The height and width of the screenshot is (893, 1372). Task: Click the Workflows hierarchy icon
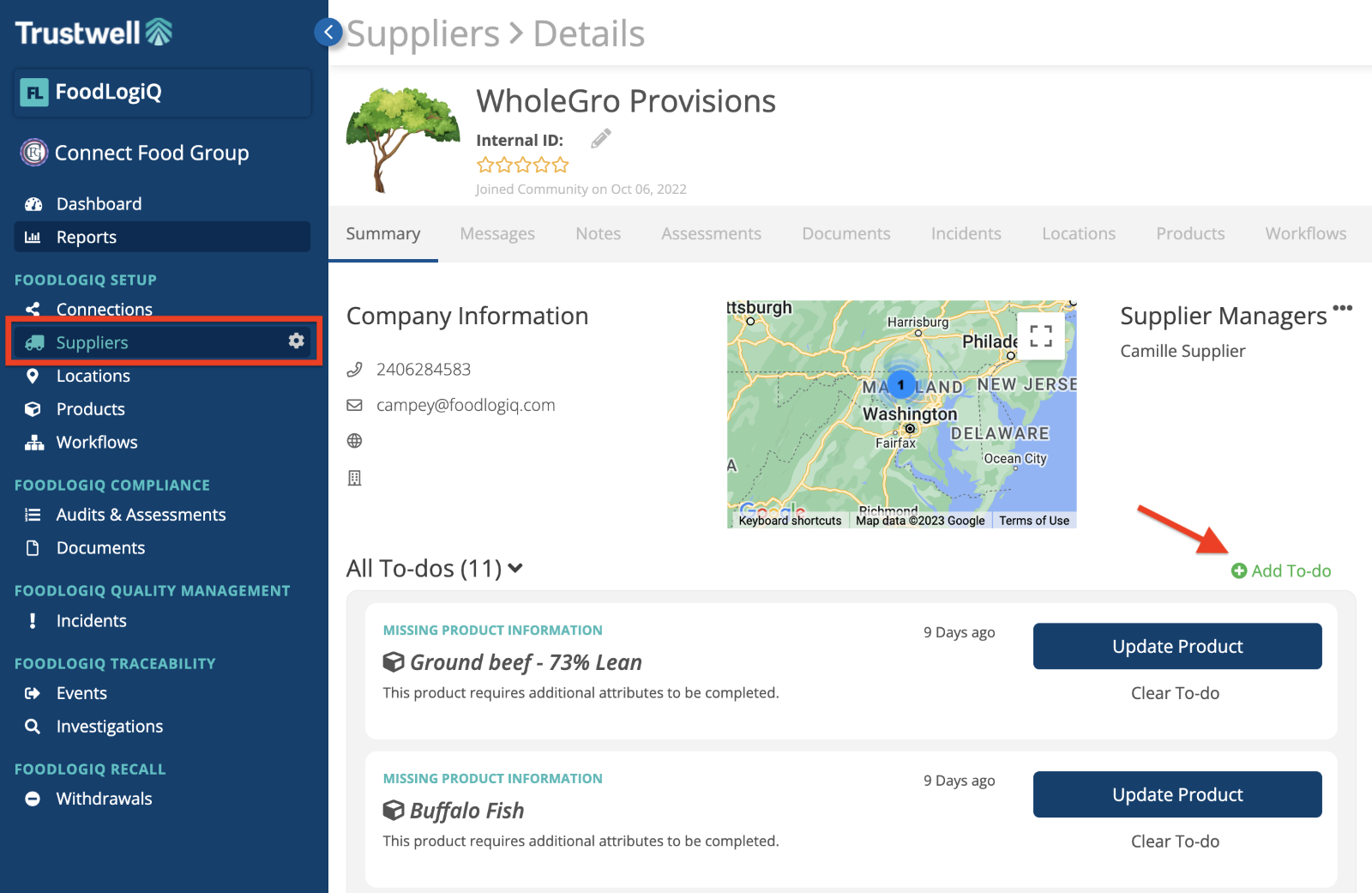click(x=34, y=443)
